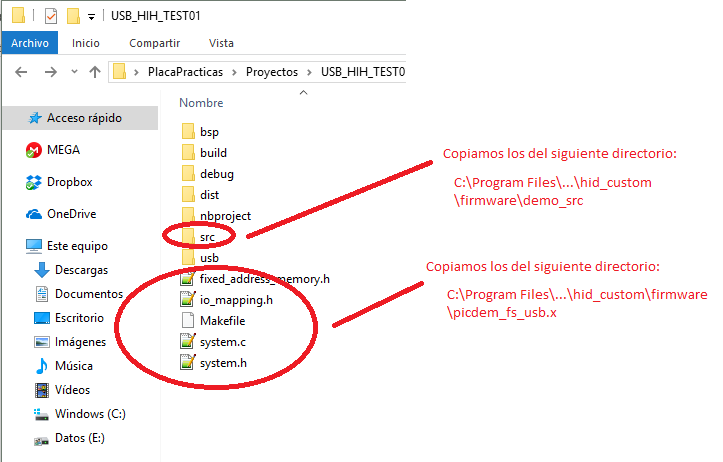Select the debug folder
Image resolution: width=723 pixels, height=462 pixels.
[217, 174]
